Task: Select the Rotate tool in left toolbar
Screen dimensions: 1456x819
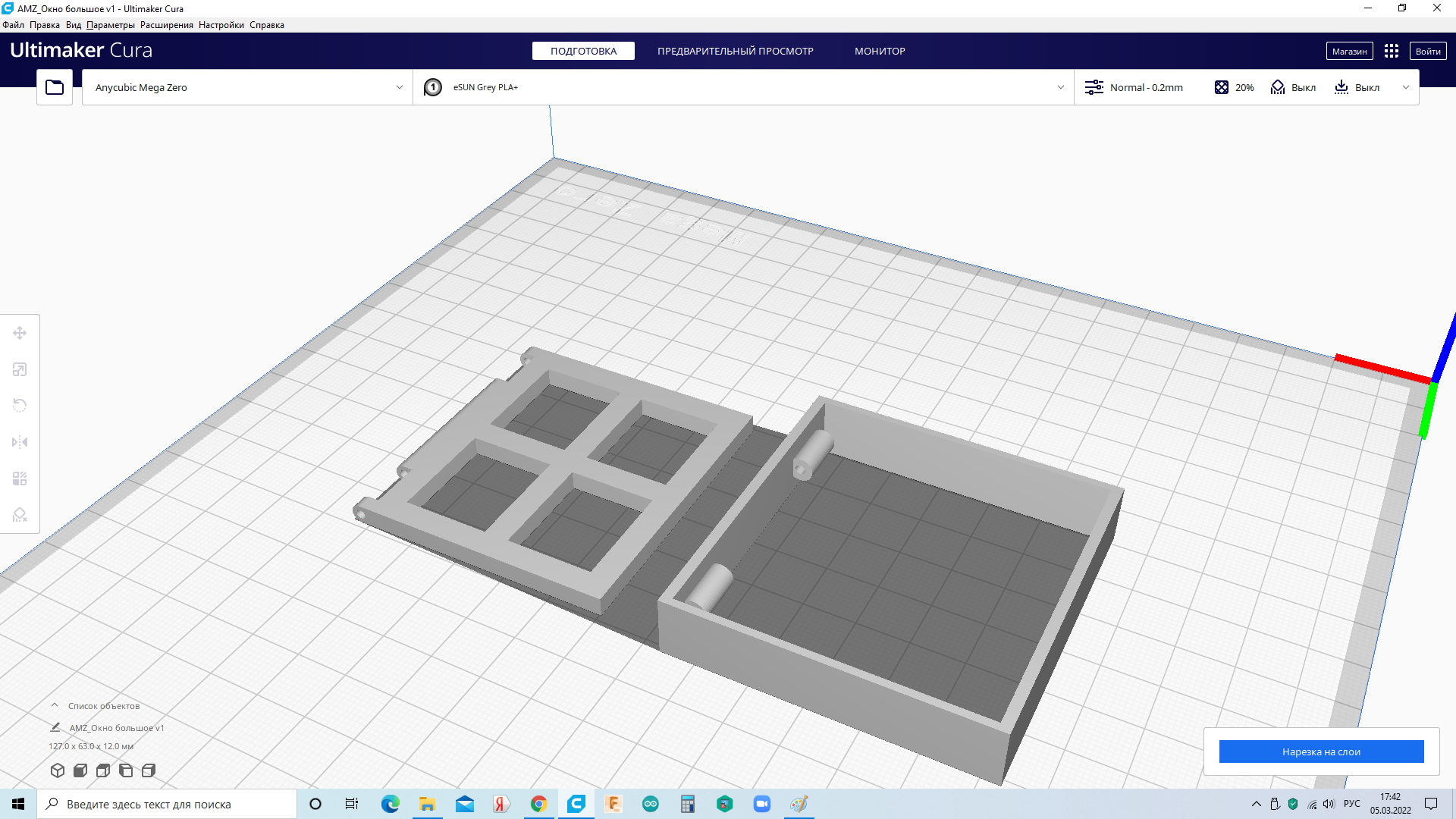Action: [x=20, y=405]
